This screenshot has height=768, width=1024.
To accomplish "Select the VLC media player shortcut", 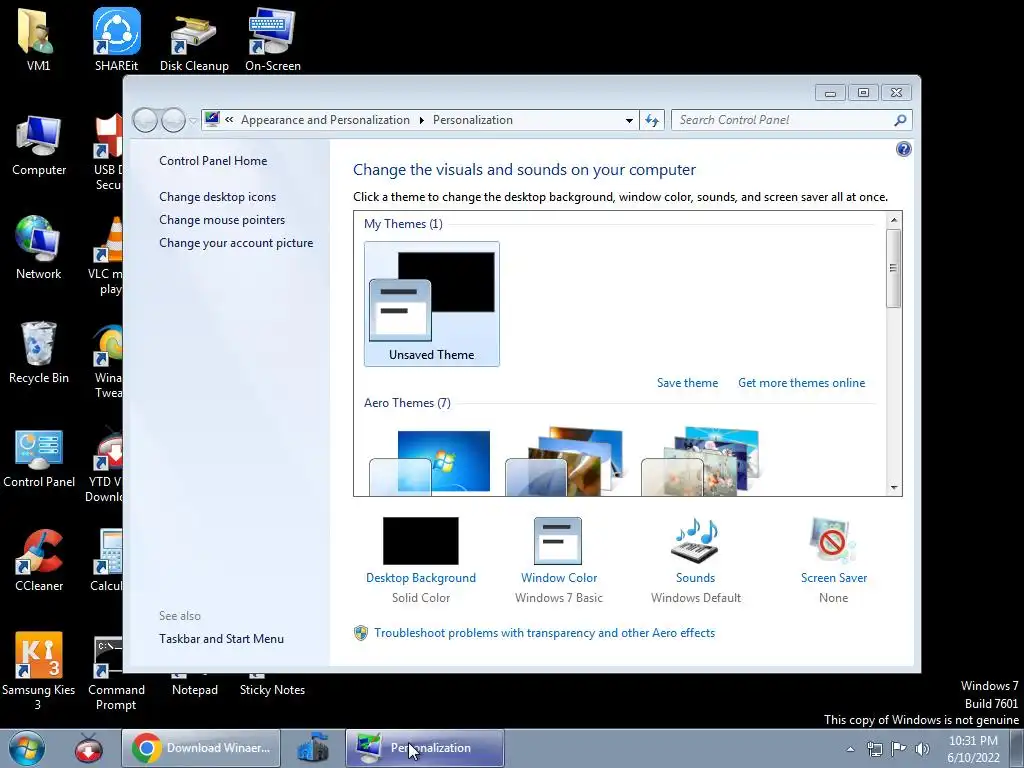I will tap(108, 255).
